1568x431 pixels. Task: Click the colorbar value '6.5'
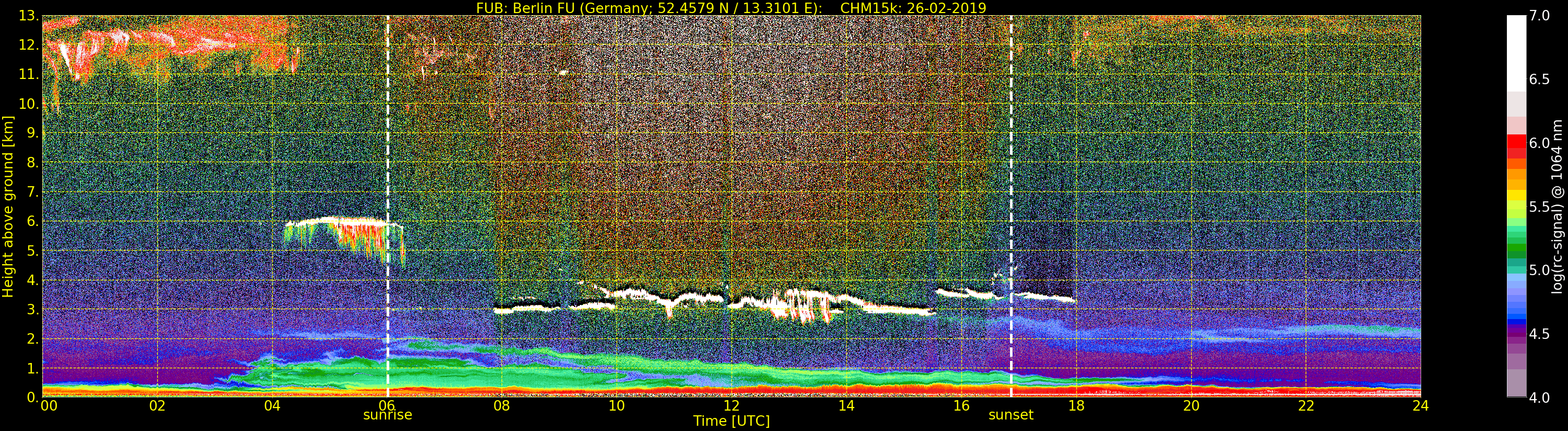[x=1539, y=80]
